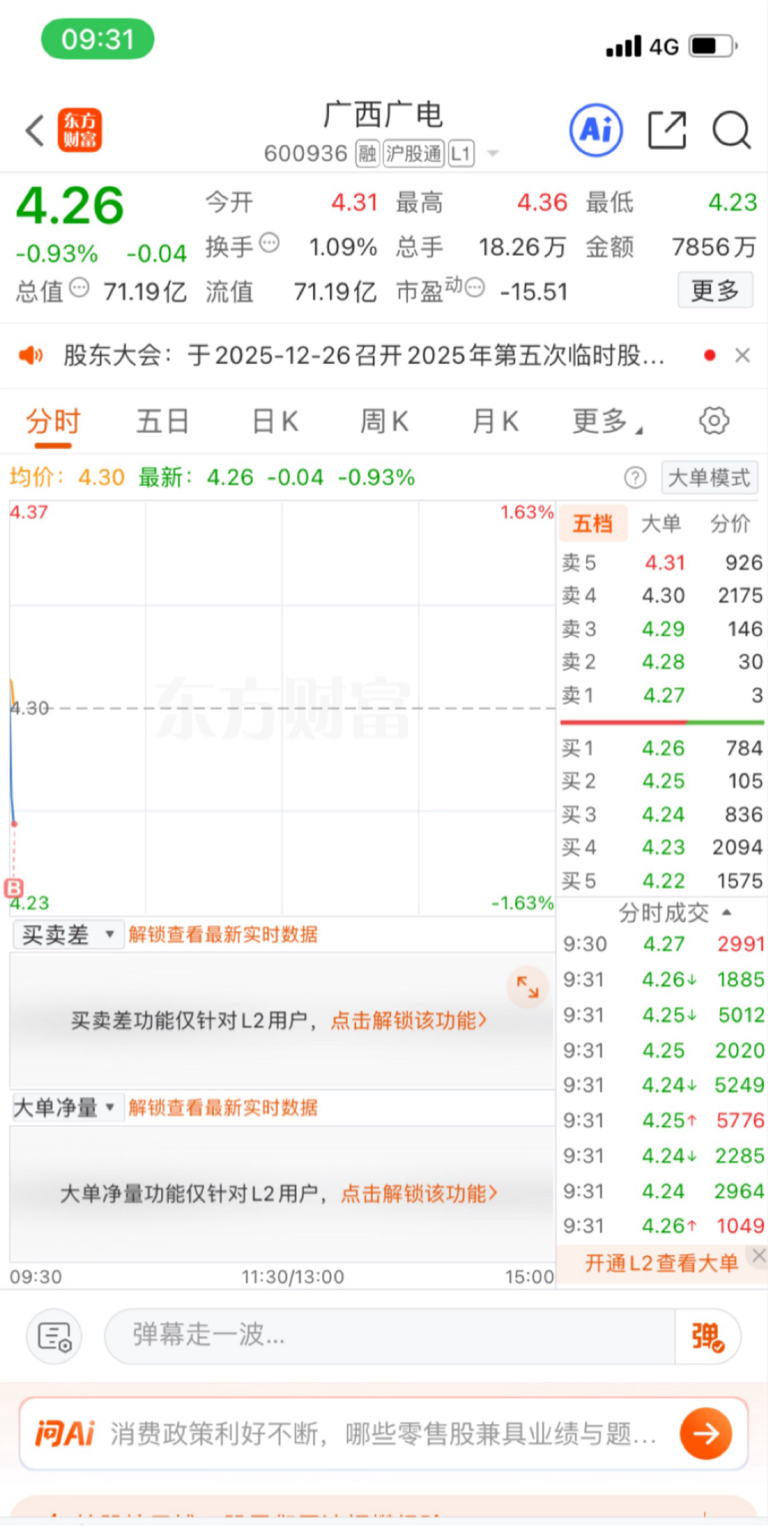Open chart settings gear icon

click(x=714, y=421)
